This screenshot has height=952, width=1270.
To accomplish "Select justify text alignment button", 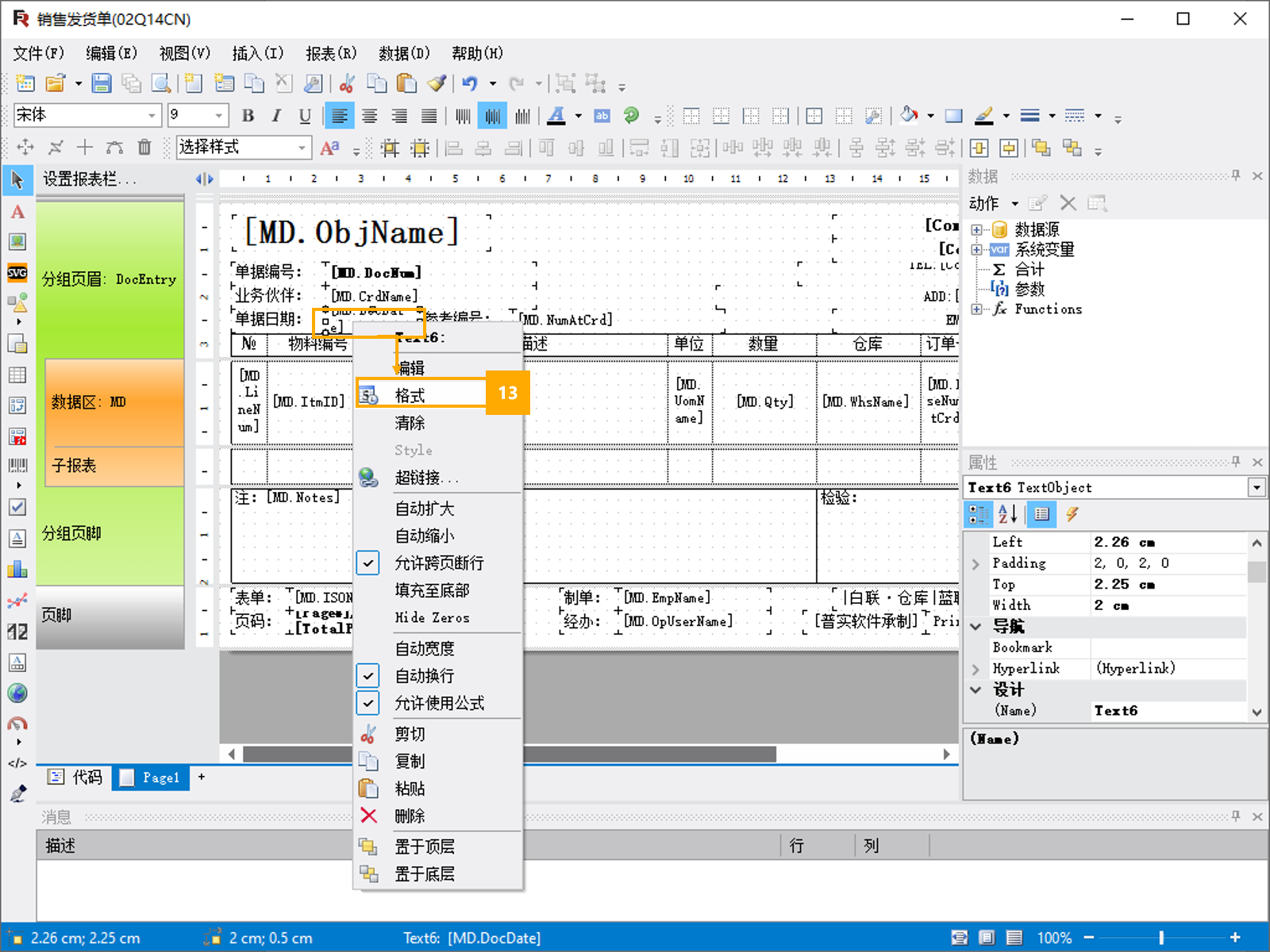I will (429, 116).
